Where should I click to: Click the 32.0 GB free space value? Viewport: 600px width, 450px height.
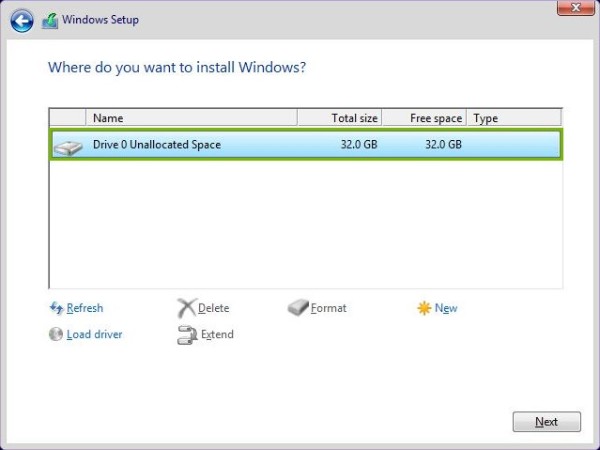(443, 145)
